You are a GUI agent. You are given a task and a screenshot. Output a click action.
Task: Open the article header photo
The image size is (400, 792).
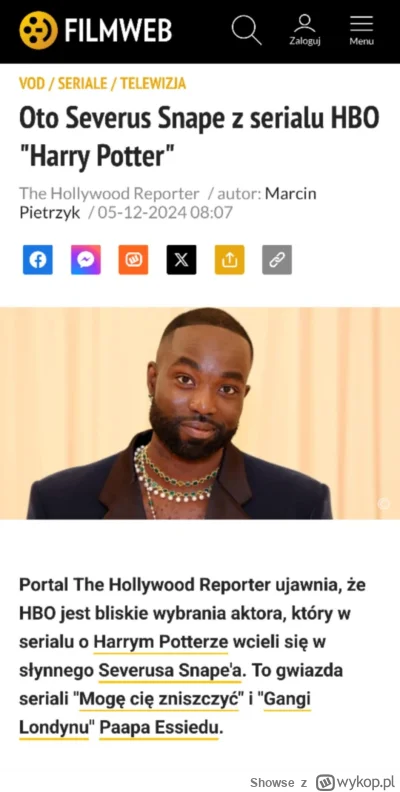pos(200,413)
